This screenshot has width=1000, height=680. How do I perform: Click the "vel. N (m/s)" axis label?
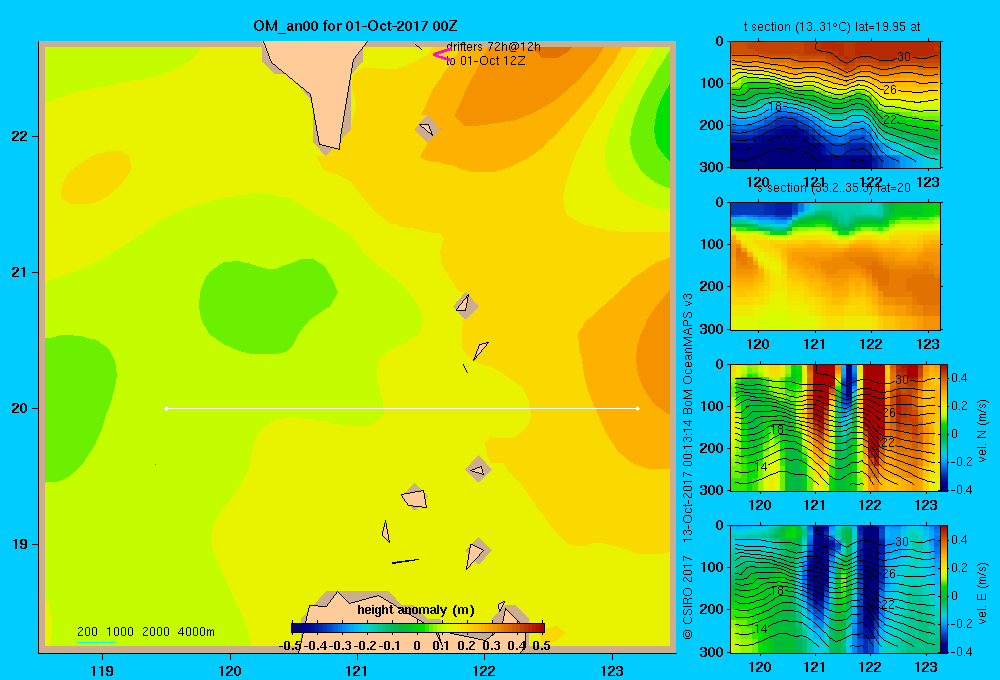tap(982, 431)
